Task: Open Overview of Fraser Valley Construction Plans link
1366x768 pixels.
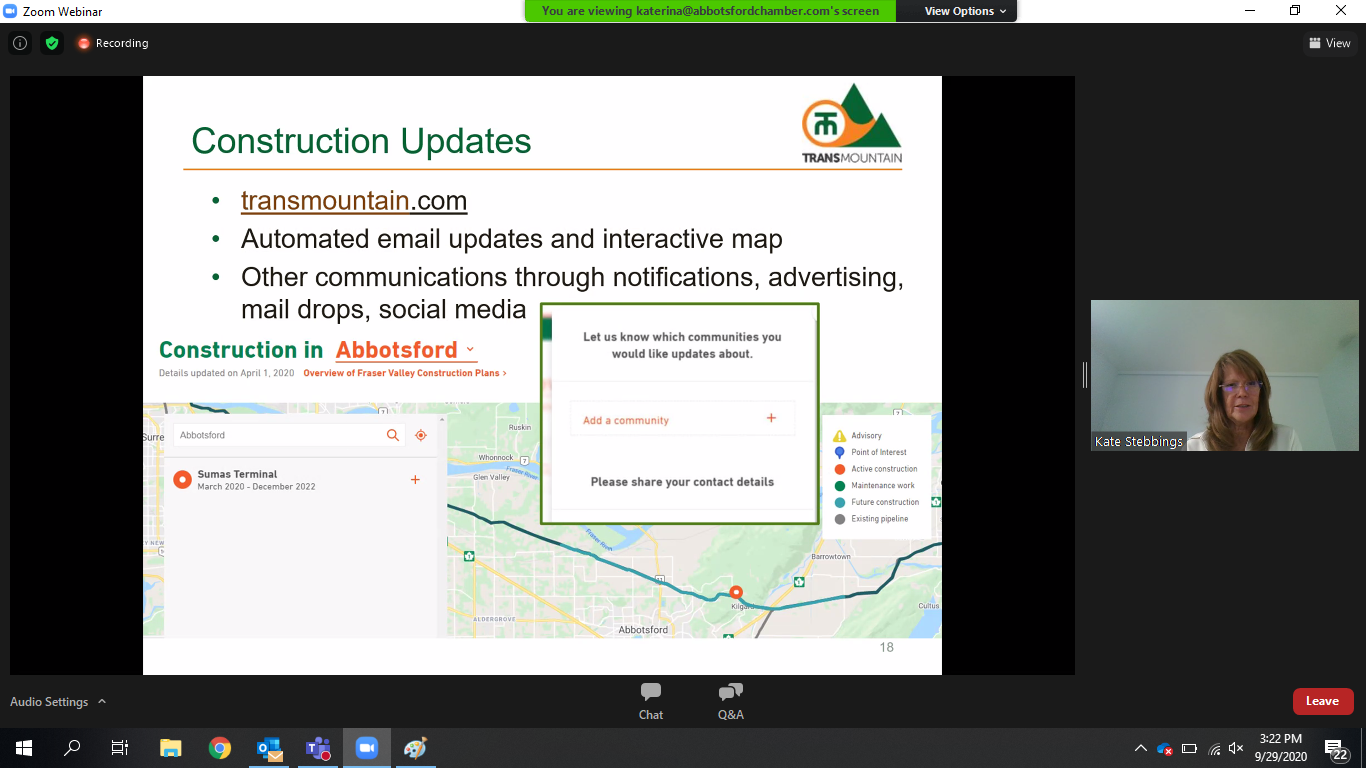Action: point(405,373)
